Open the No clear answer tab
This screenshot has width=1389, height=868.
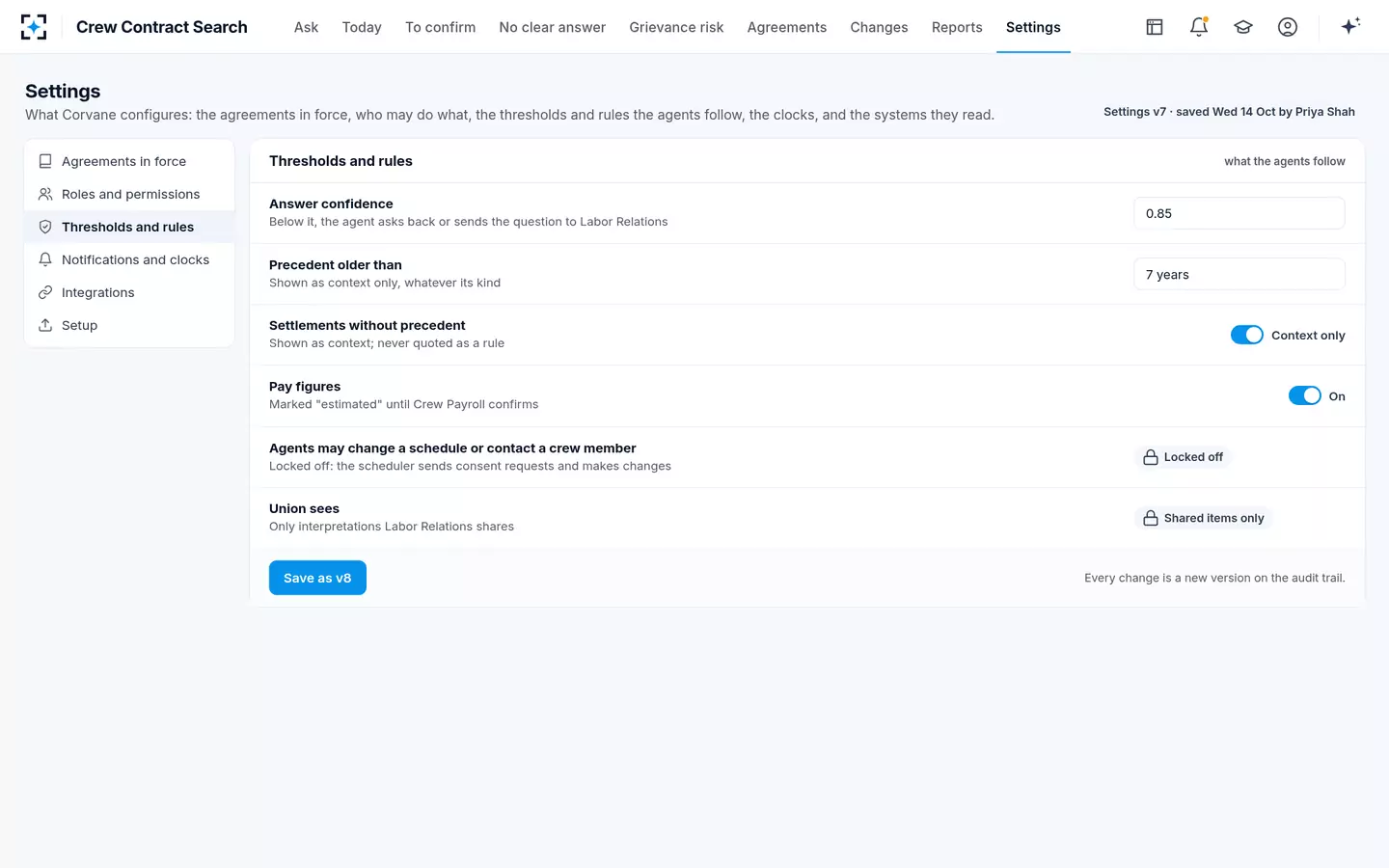(x=553, y=27)
